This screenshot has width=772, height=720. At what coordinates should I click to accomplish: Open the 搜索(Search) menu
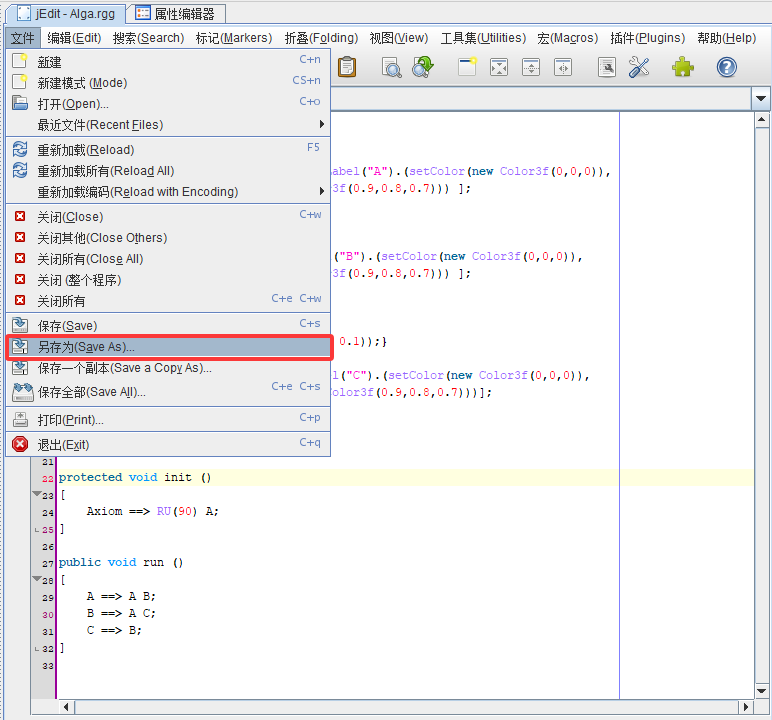[x=148, y=38]
